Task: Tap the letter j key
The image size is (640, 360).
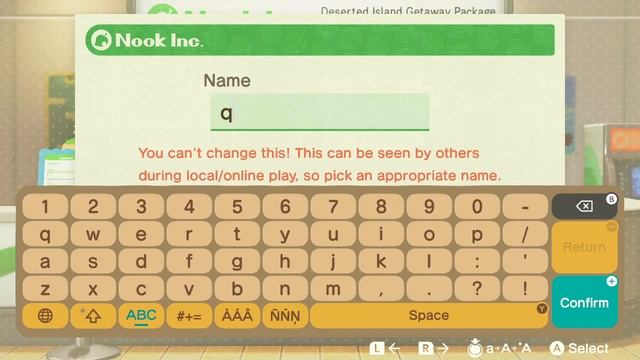Action: [x=333, y=261]
